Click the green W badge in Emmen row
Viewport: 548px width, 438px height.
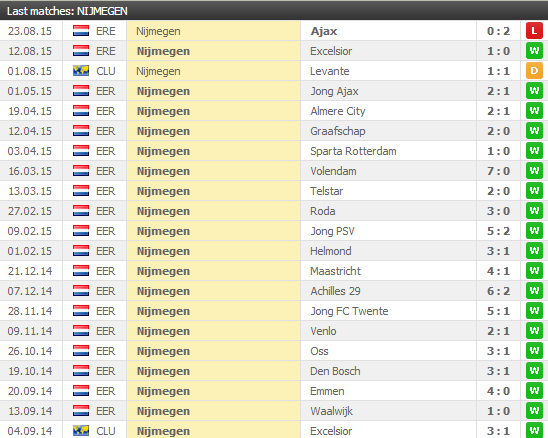click(x=534, y=391)
